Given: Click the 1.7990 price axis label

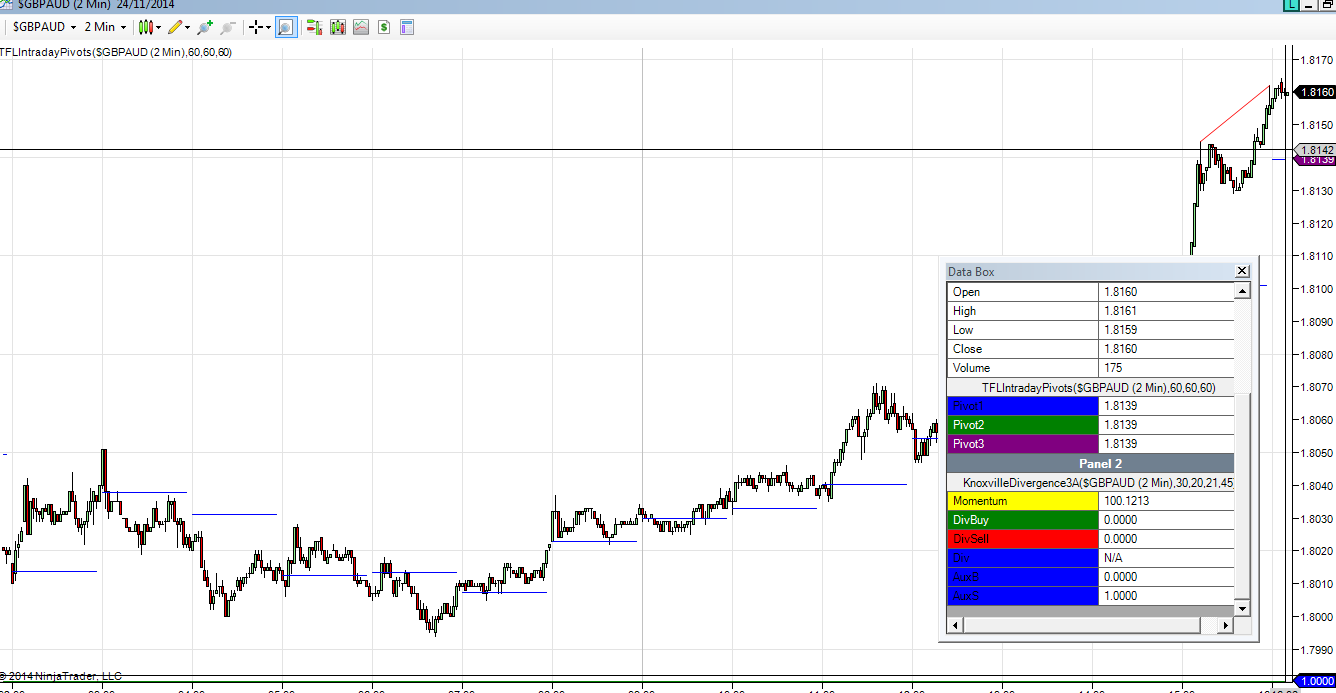Looking at the screenshot, I should pos(1316,650).
